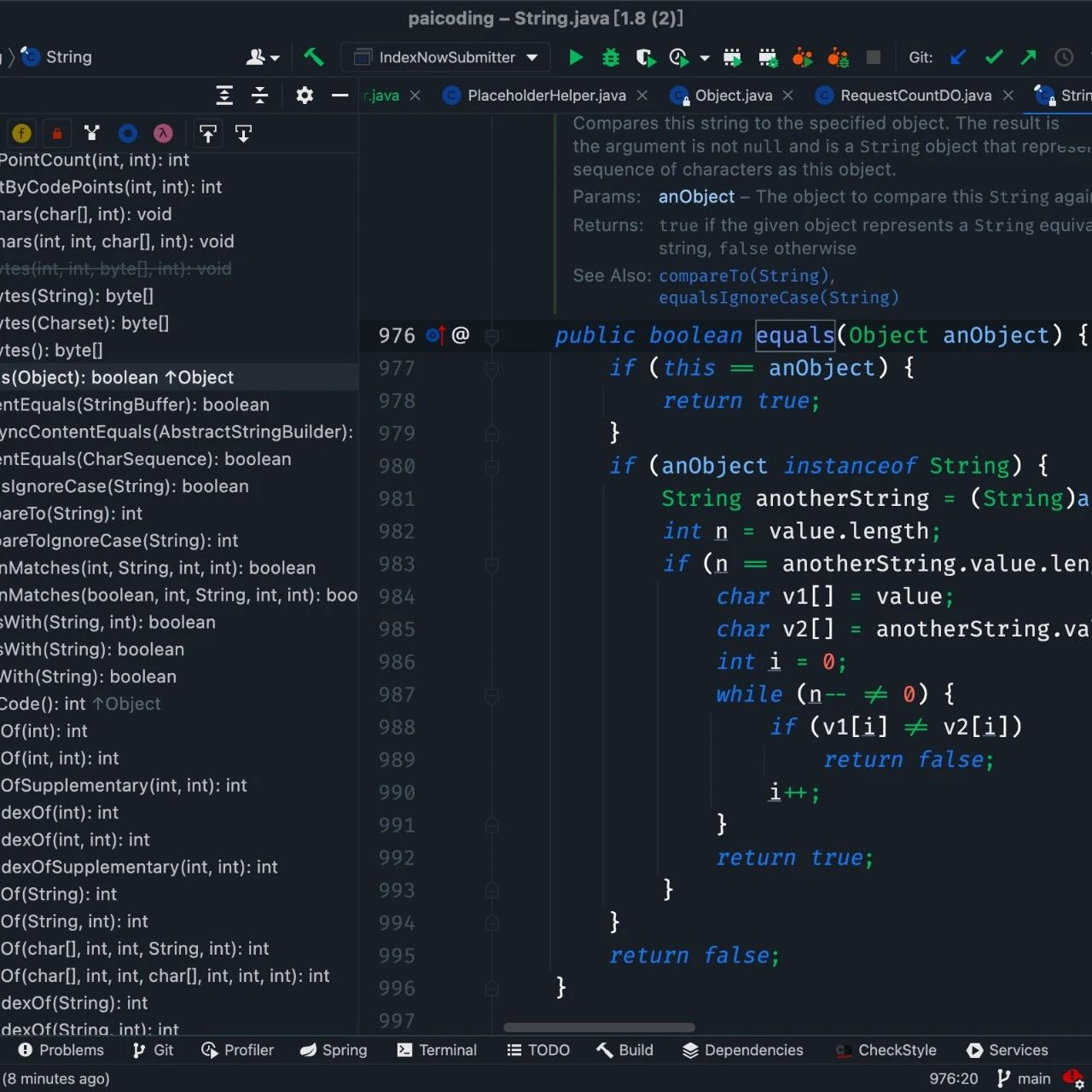
Task: Toggle Show Inherited members filter
Action: (x=92, y=133)
